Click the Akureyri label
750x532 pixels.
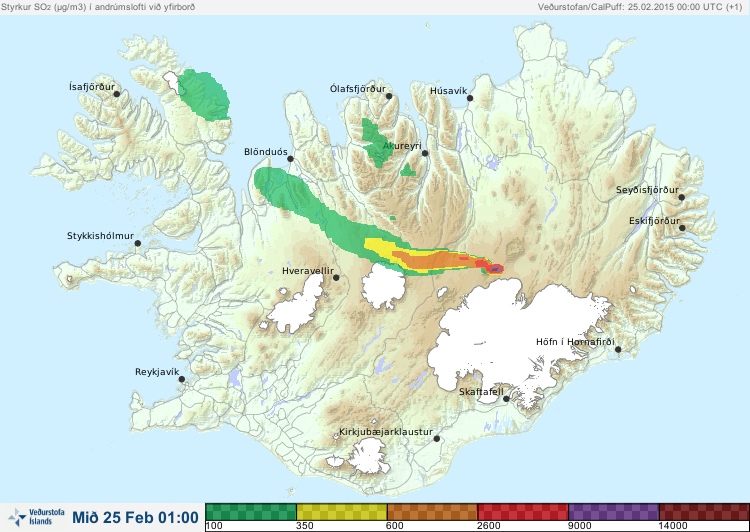point(402,146)
